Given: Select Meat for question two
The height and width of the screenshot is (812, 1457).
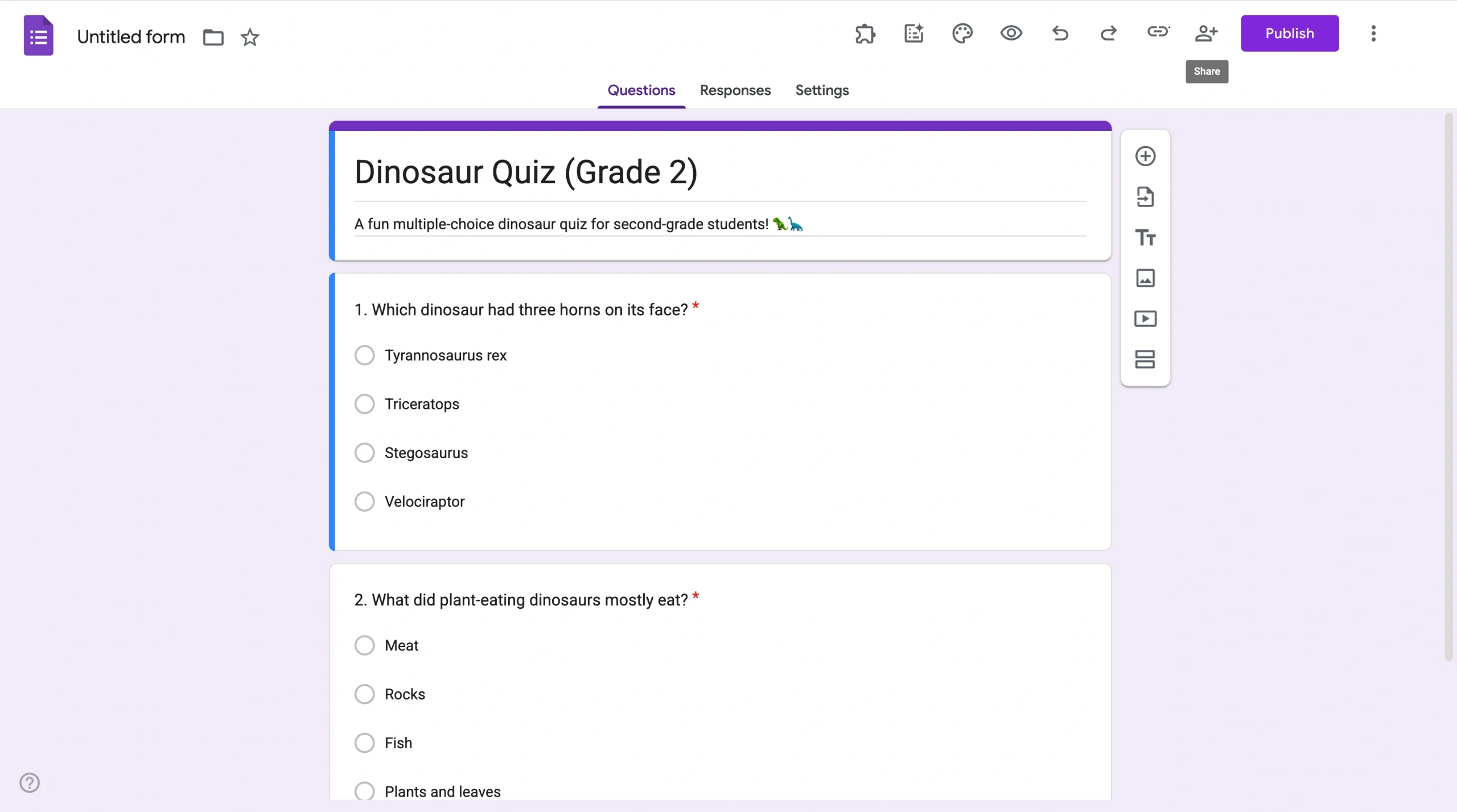Looking at the screenshot, I should [365, 645].
